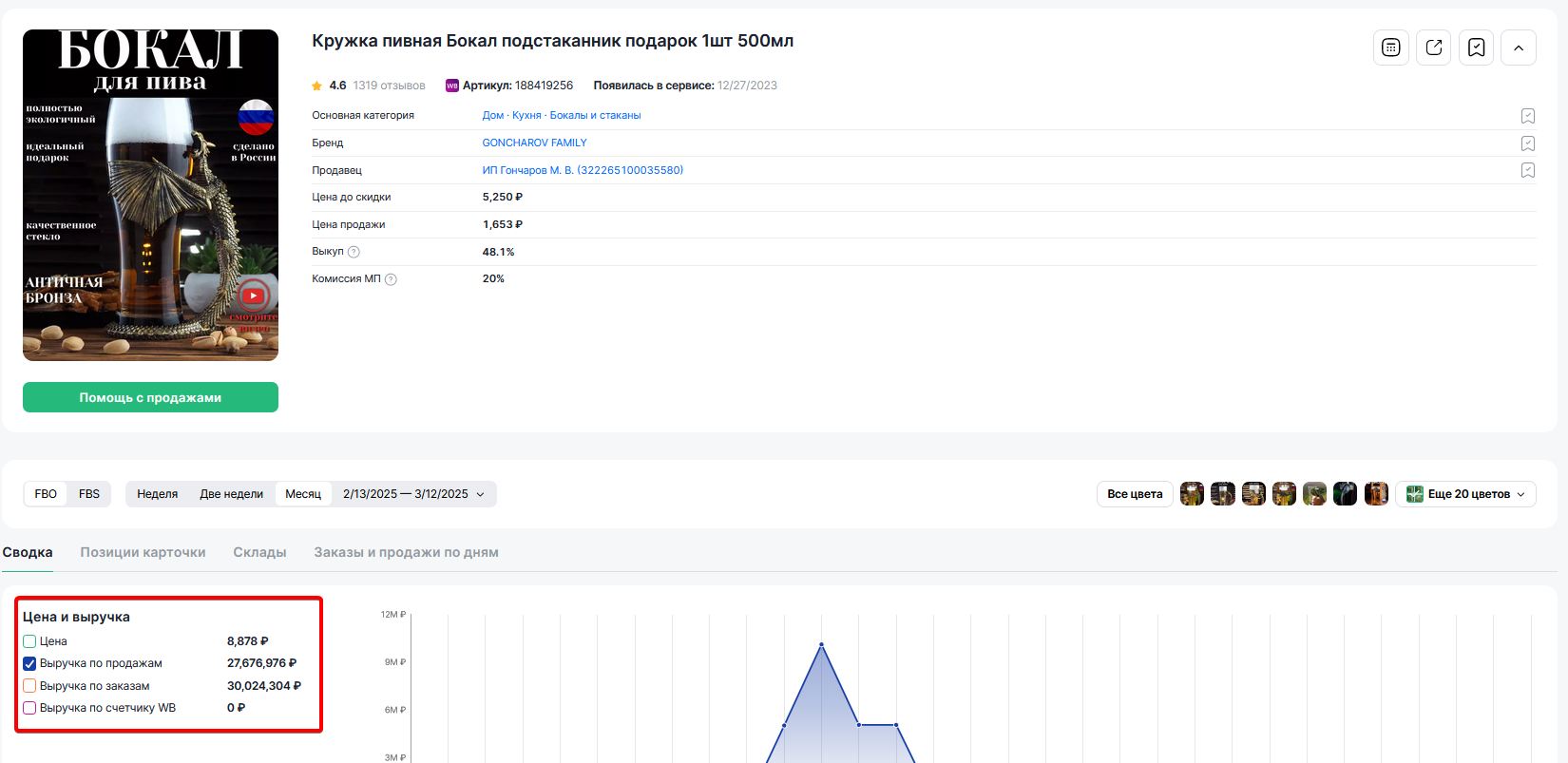This screenshot has height=763, width=1568.
Task: Click the commission value 20%
Action: pos(493,279)
